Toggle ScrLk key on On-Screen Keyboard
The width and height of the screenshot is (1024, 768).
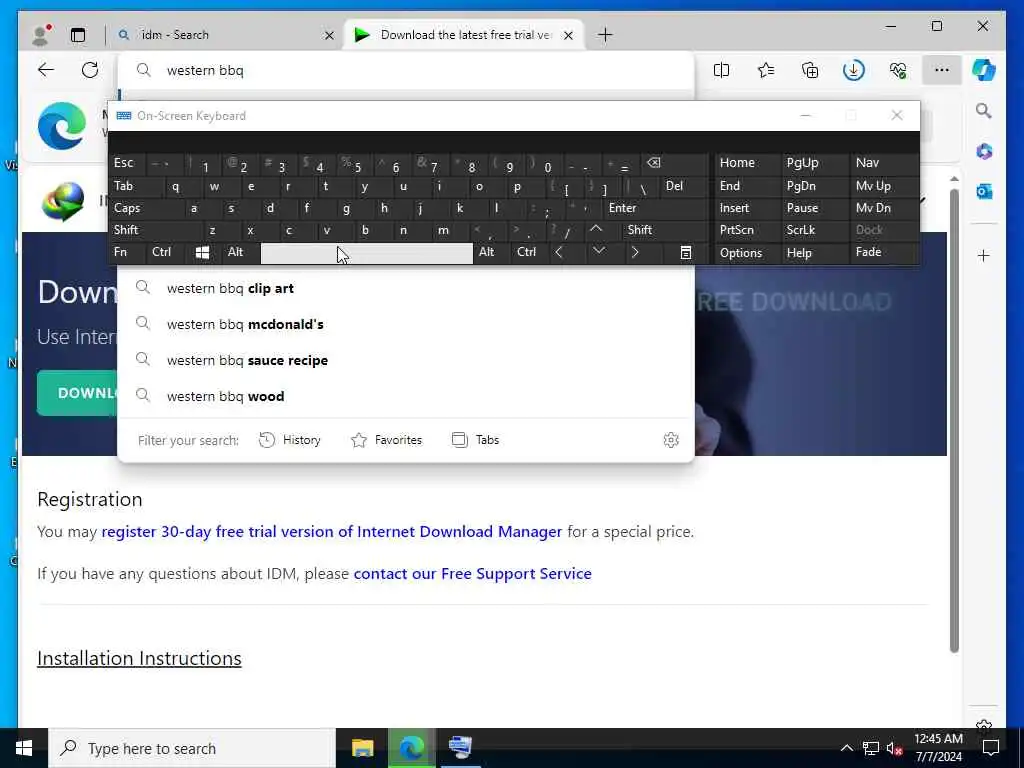(814, 231)
